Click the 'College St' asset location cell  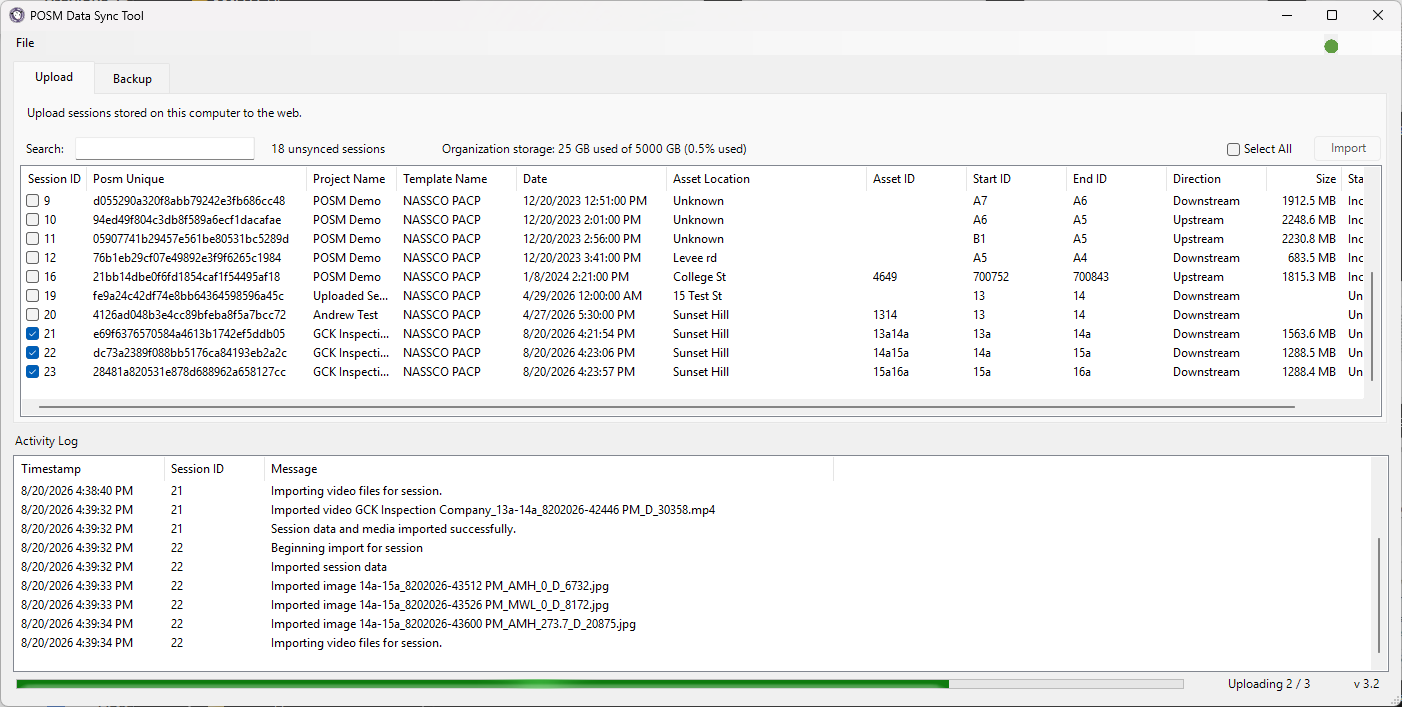(699, 277)
